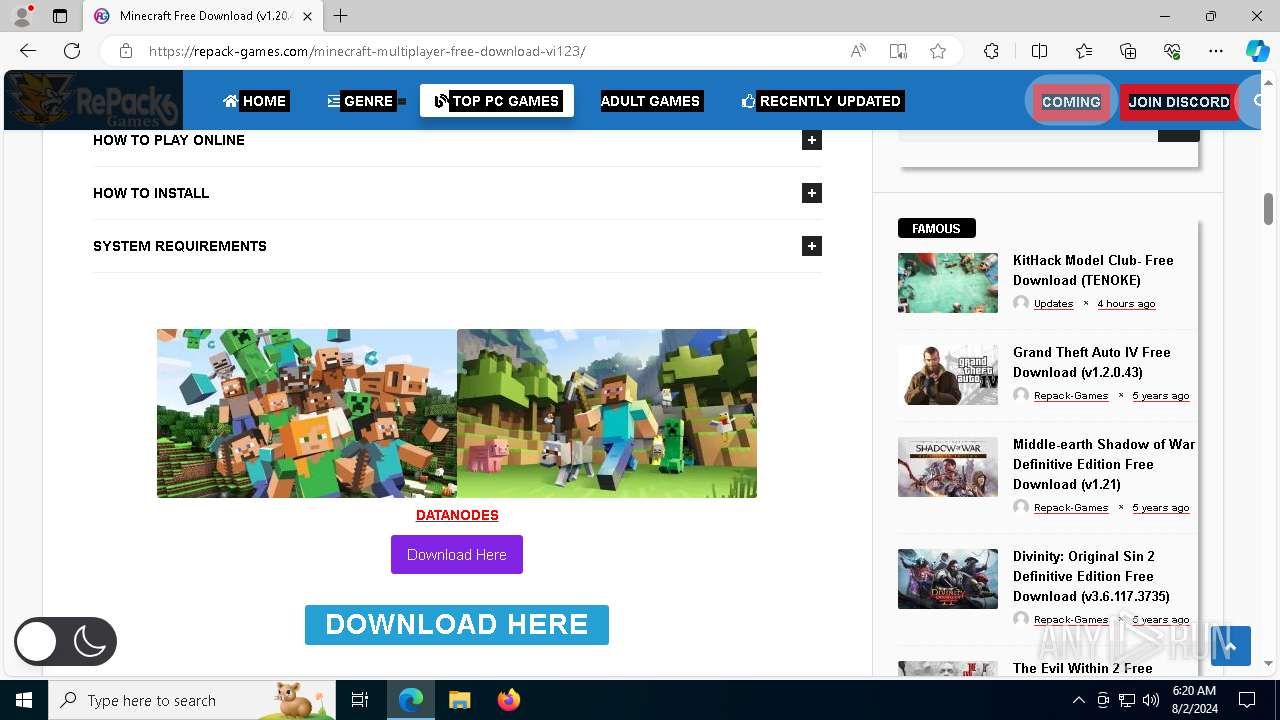Click the '4 hours ago' timestamp
This screenshot has width=1280, height=720.
coord(1126,303)
